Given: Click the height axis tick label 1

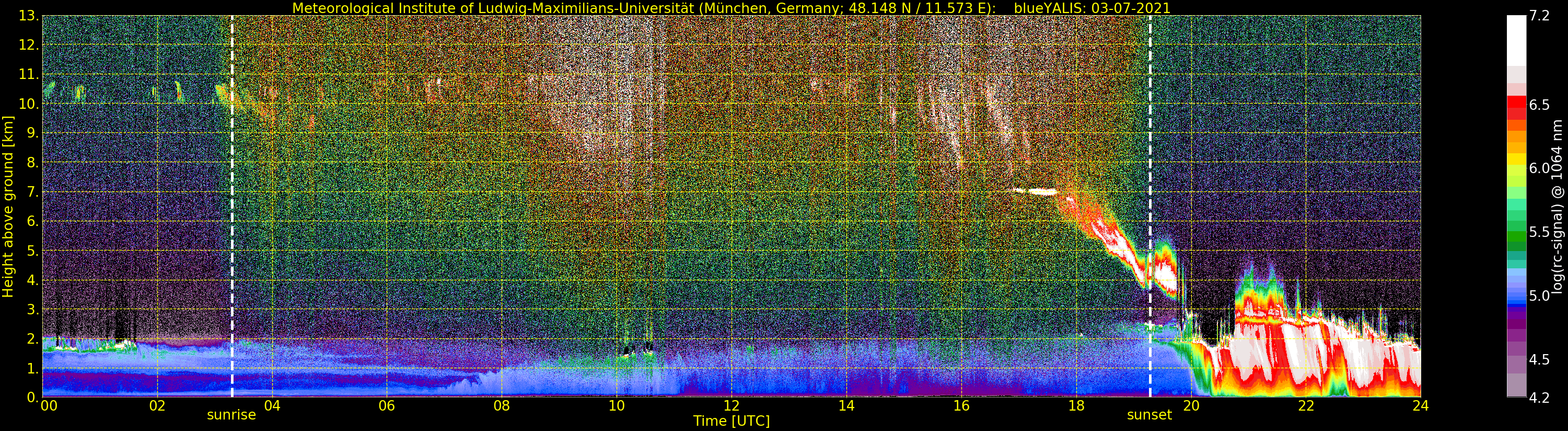Looking at the screenshot, I should click(33, 368).
